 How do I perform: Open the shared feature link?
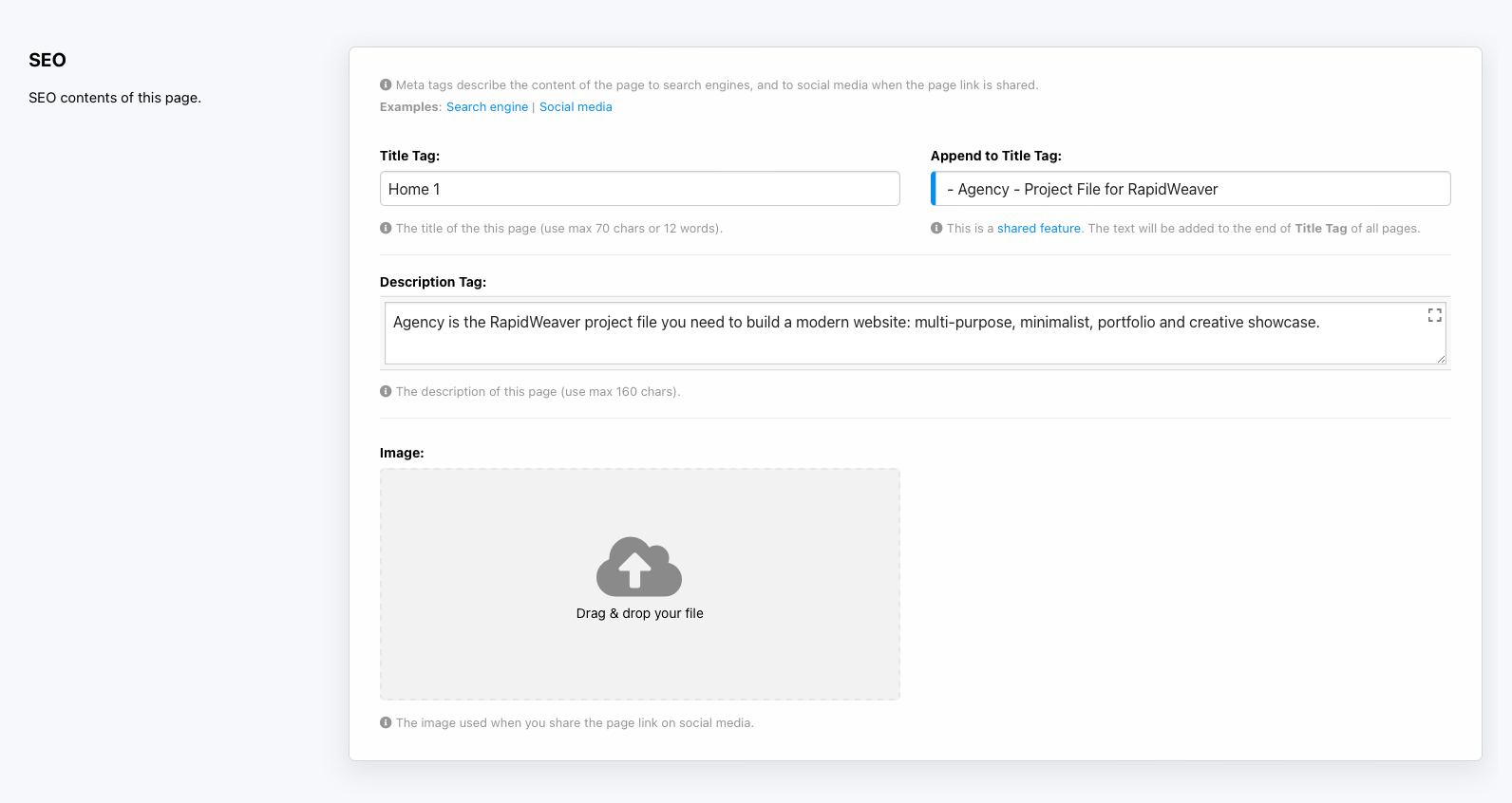1038,229
